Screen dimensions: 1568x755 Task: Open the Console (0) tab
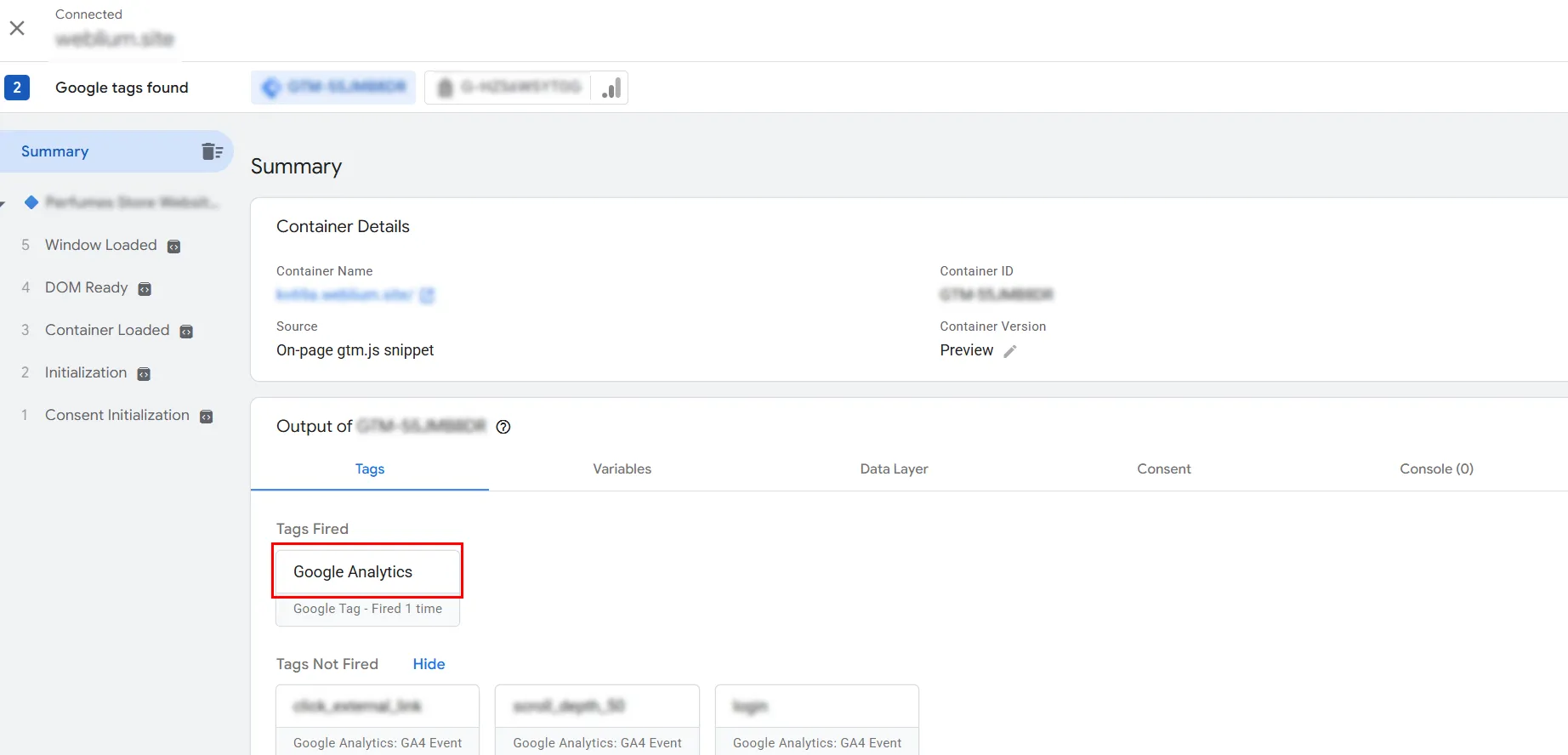[x=1436, y=468]
